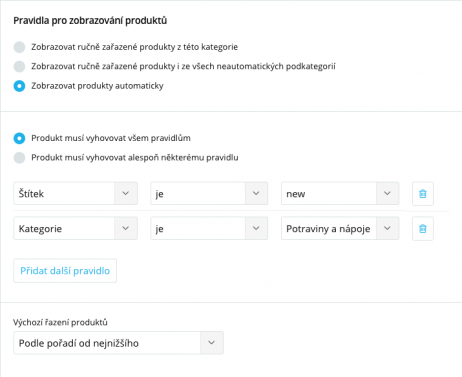The width and height of the screenshot is (462, 377).
Task: Select radio for neautomatických podkategorií option
Action: (19, 66)
